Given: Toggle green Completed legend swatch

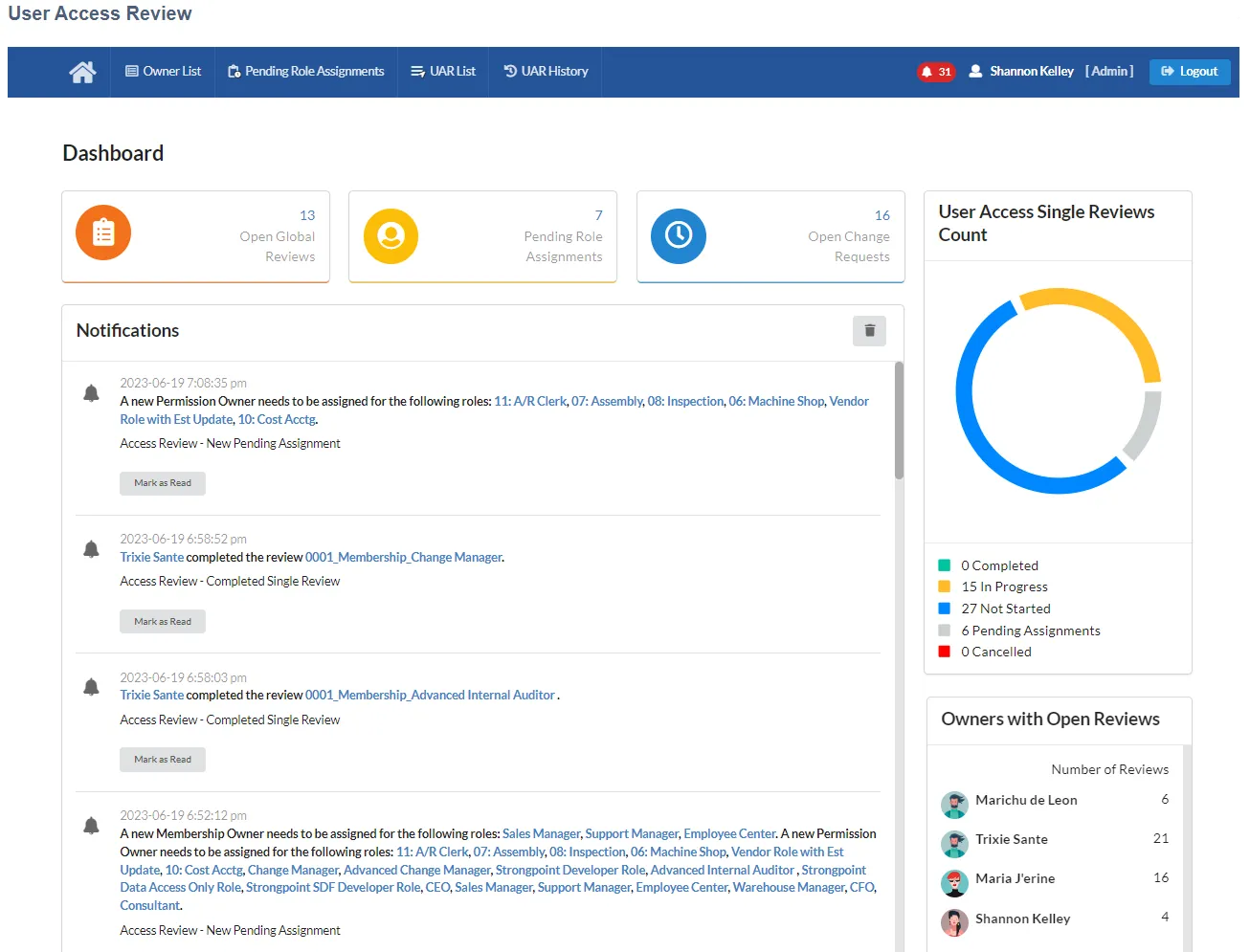Looking at the screenshot, I should click(945, 565).
